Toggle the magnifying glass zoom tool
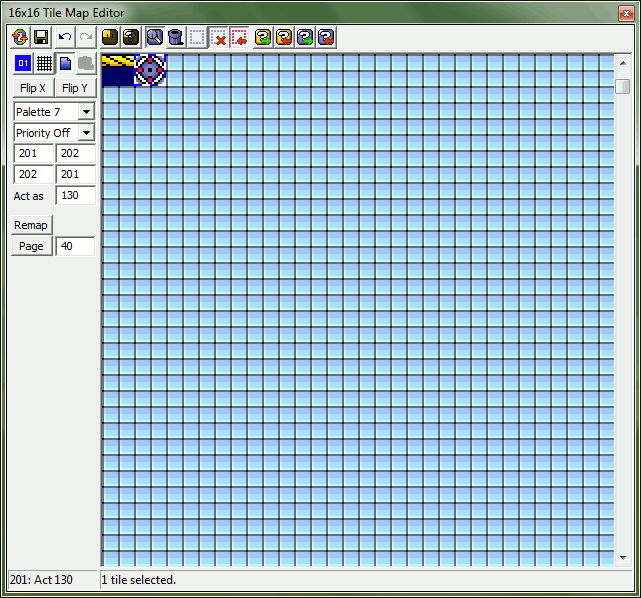 [x=155, y=38]
